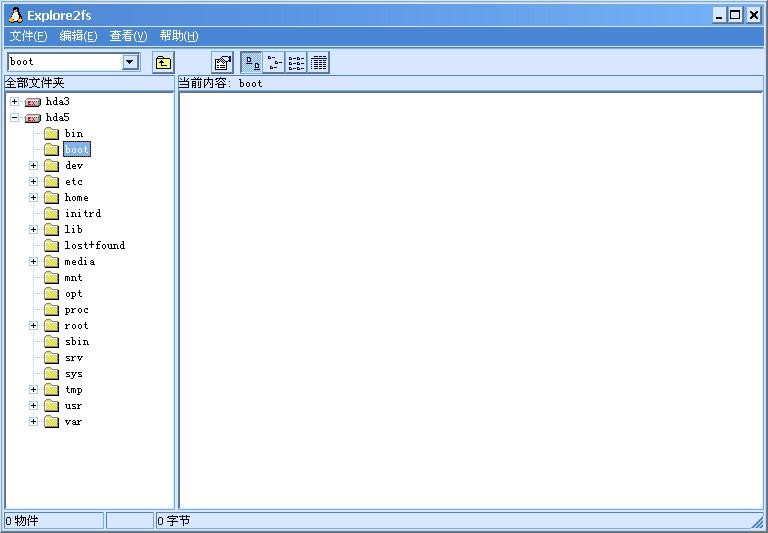Click the etc folder icon
The image size is (768, 533).
click(x=51, y=182)
